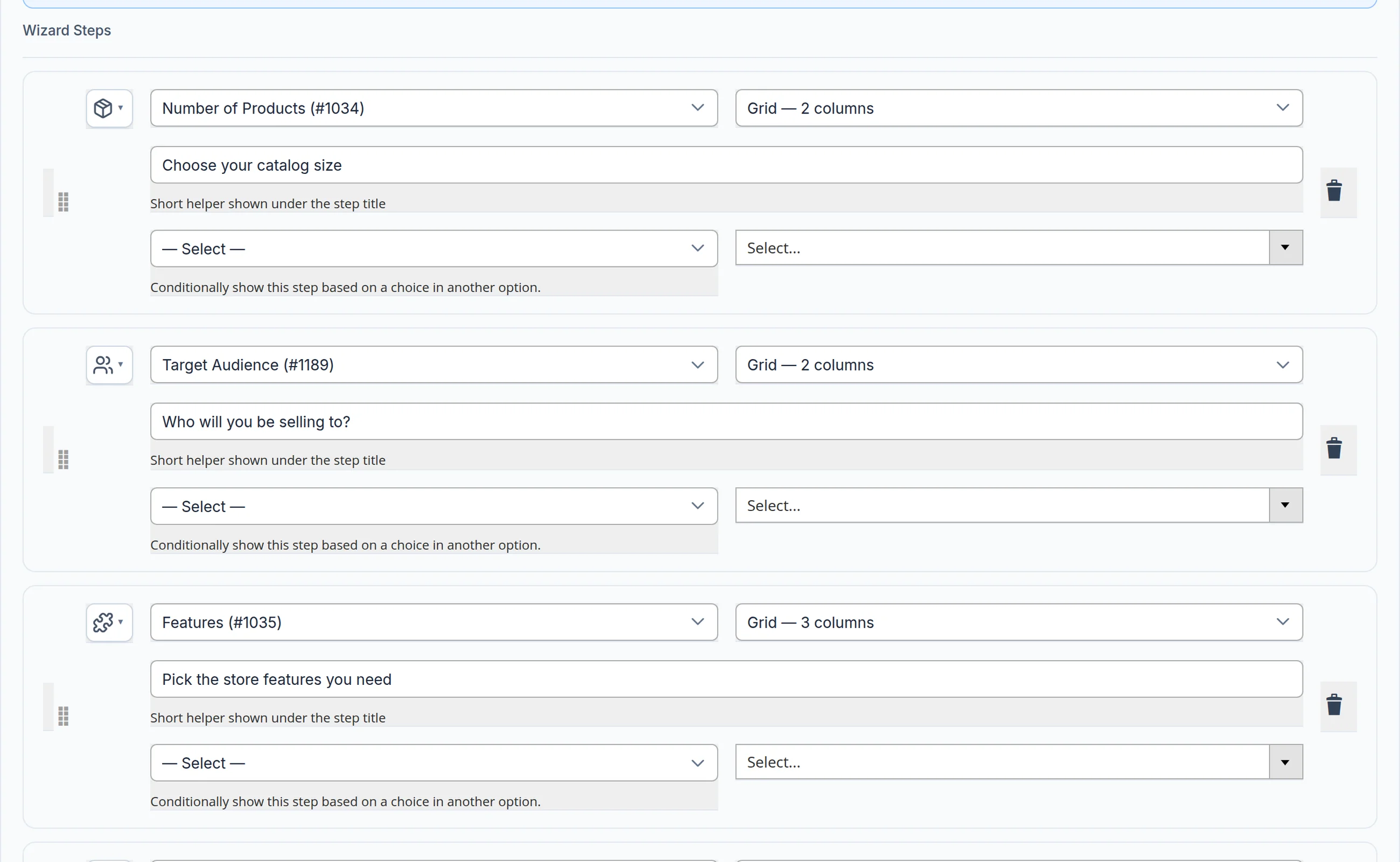This screenshot has height=862, width=1400.
Task: Edit the 'Choose your catalog size' title field
Action: pos(726,165)
